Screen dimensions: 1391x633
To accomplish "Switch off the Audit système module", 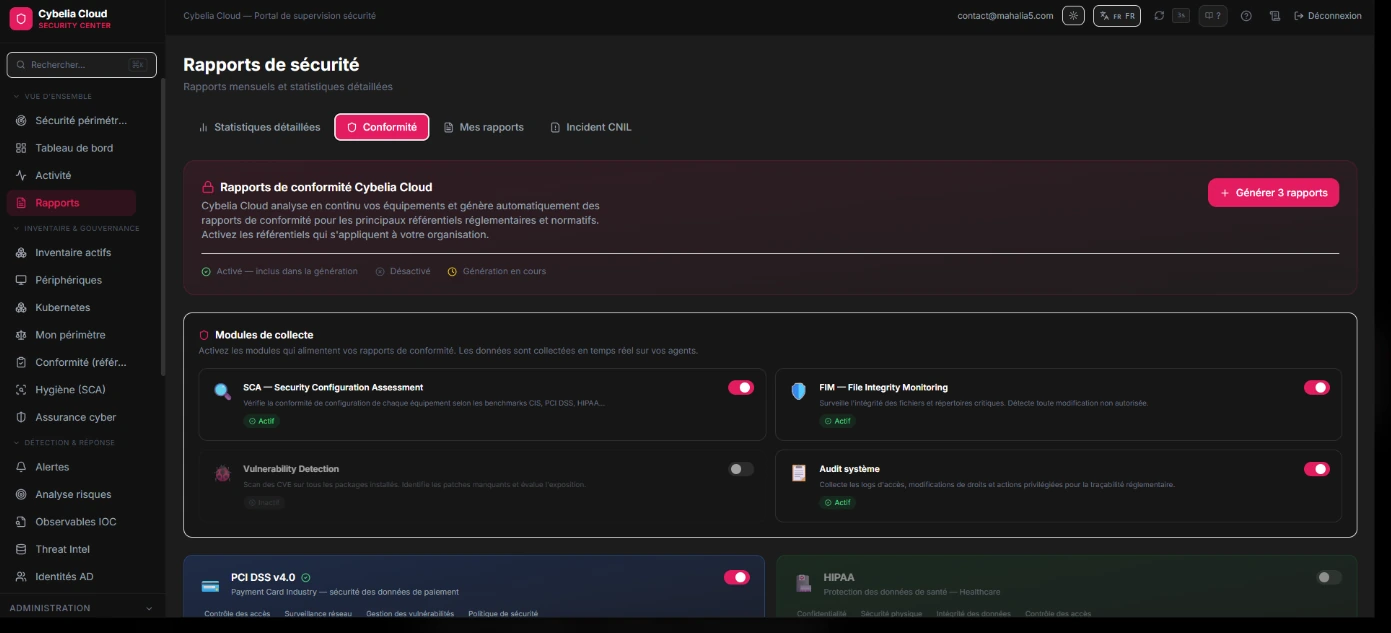I will coord(1317,469).
